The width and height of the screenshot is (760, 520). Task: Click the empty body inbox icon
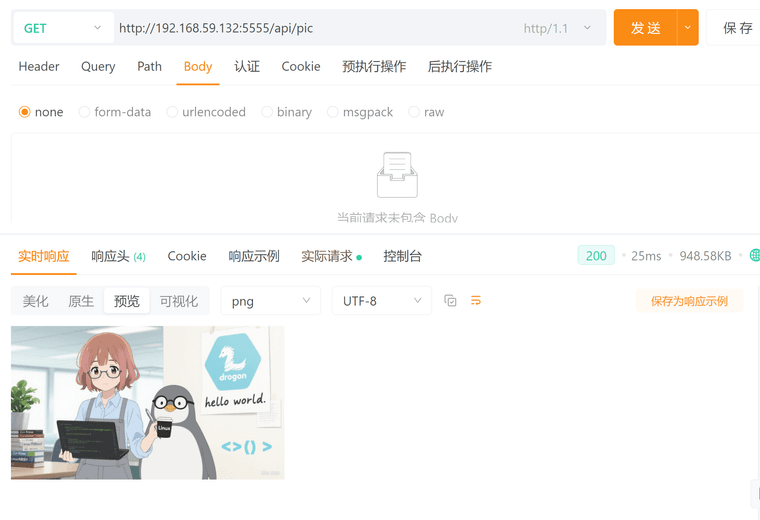[x=397, y=175]
